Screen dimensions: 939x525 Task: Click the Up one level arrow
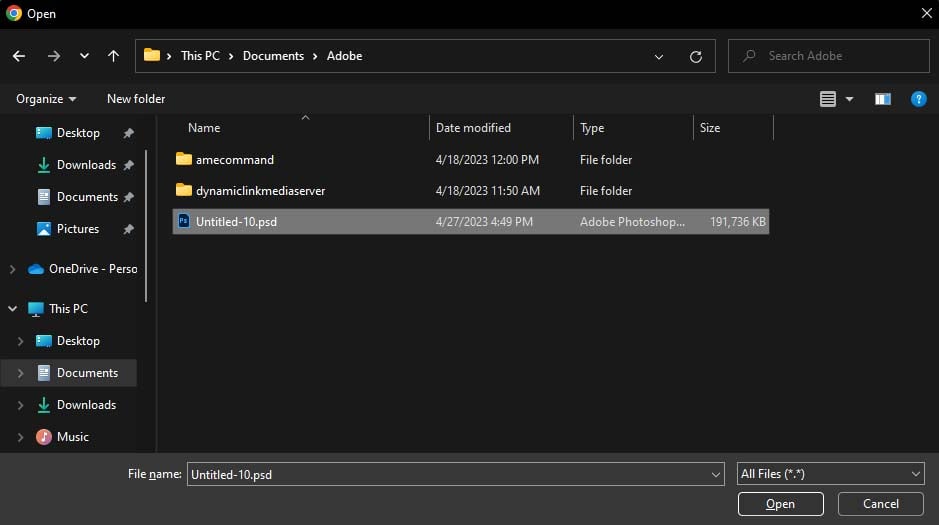click(113, 56)
